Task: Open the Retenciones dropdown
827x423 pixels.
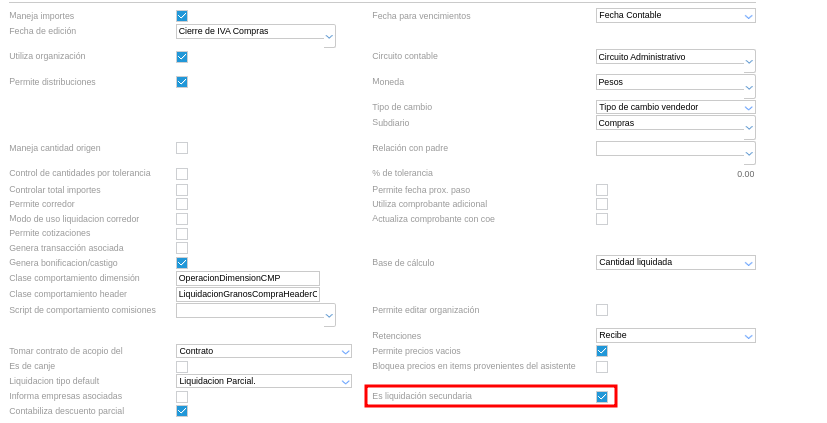Action: tap(749, 336)
